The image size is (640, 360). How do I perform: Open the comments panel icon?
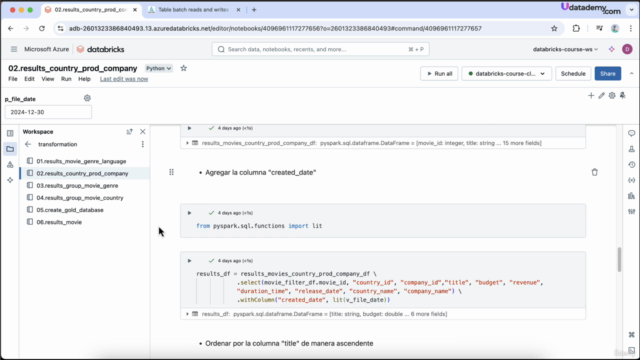pos(631,133)
